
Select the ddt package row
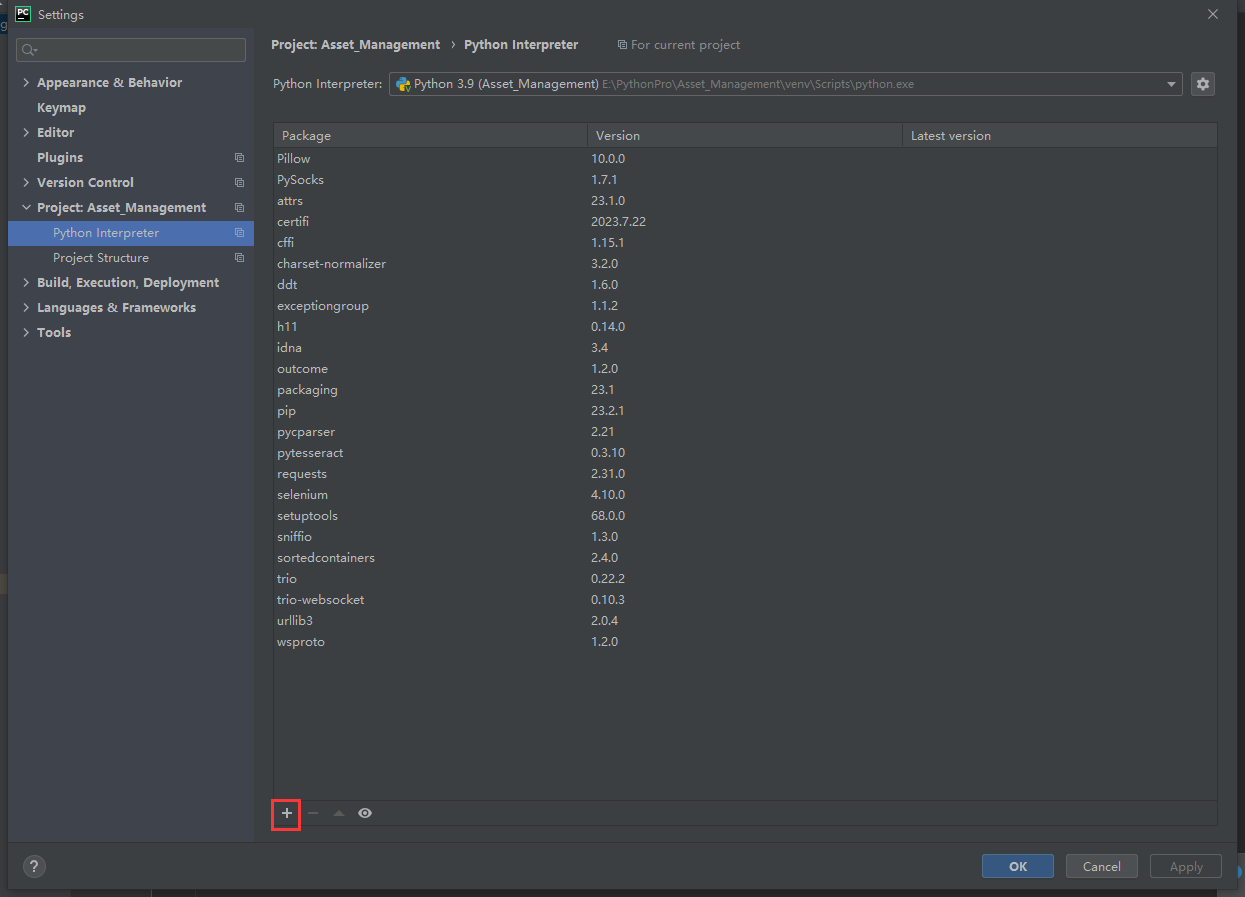[x=745, y=285]
